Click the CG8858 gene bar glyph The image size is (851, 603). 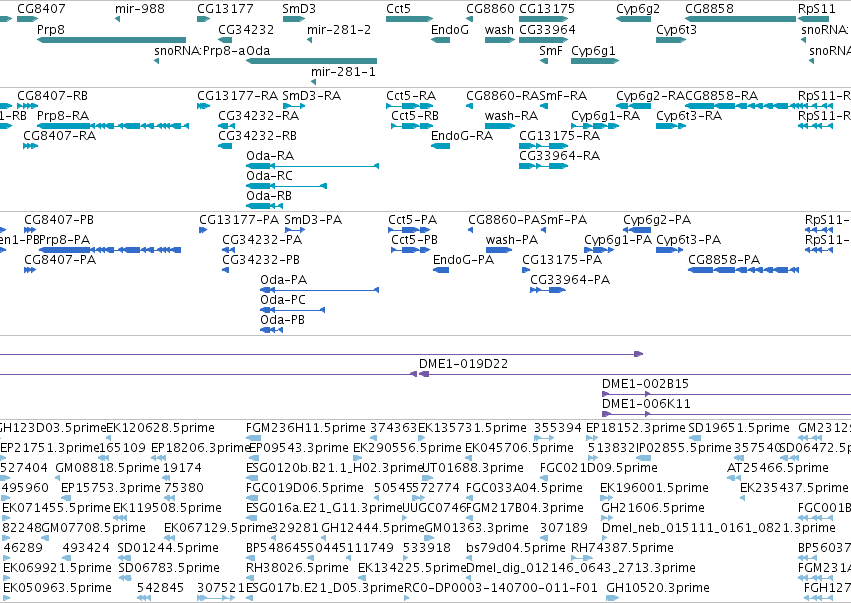(740, 19)
